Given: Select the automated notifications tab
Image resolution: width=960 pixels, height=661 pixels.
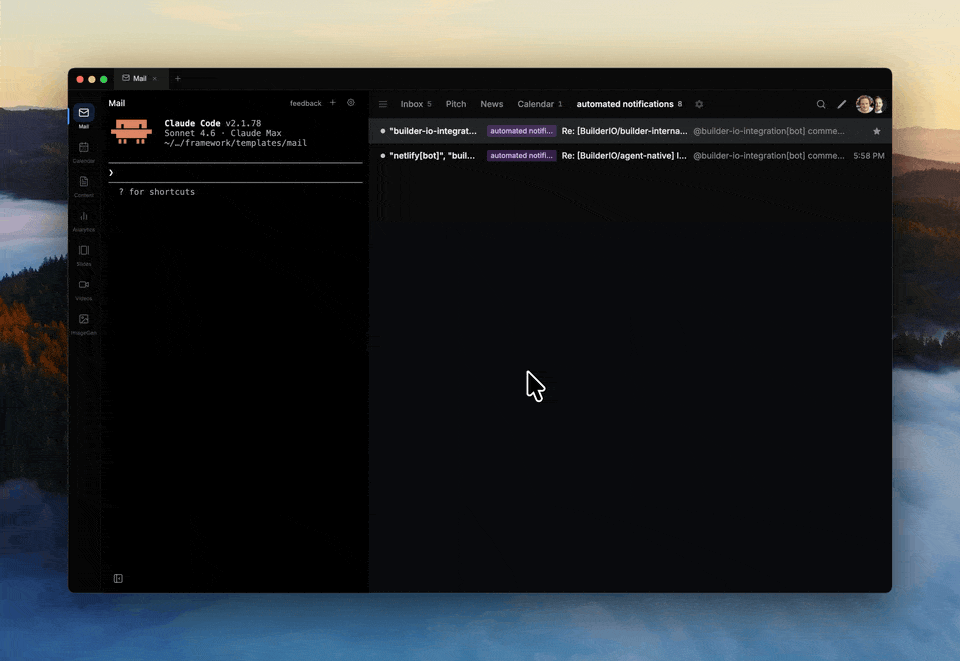Looking at the screenshot, I should (x=625, y=104).
